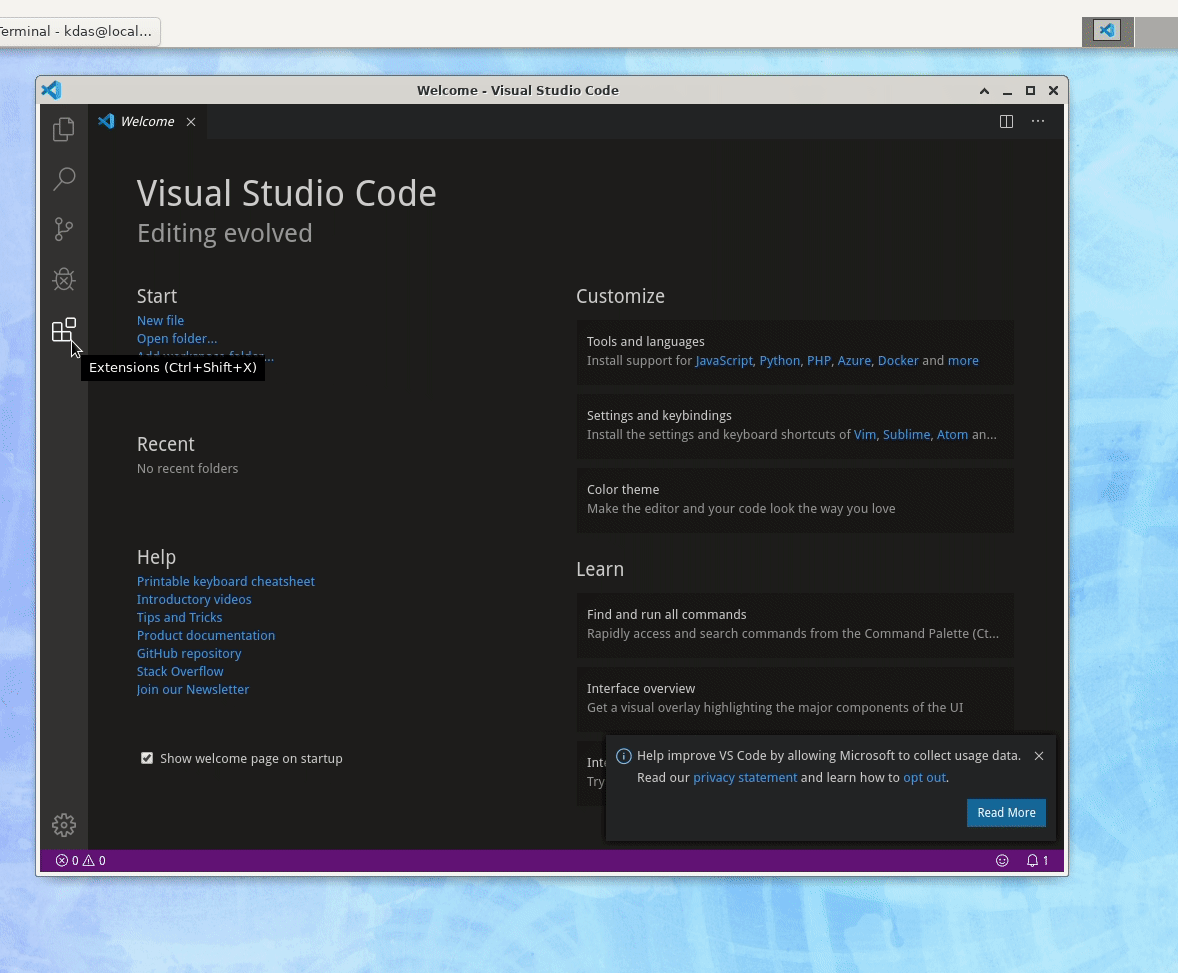Close the Welcome tab
The image size is (1178, 973).
[191, 122]
